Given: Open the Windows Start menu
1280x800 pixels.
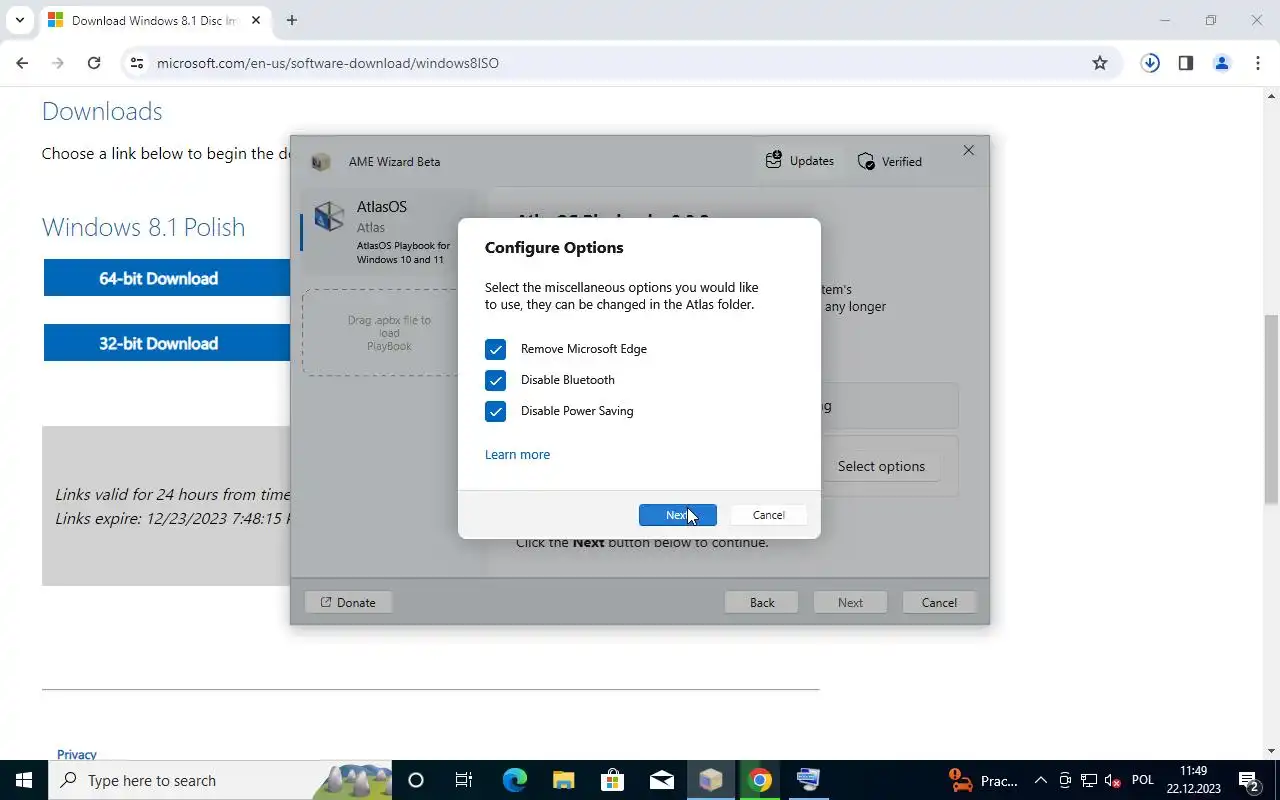Looking at the screenshot, I should 24,780.
